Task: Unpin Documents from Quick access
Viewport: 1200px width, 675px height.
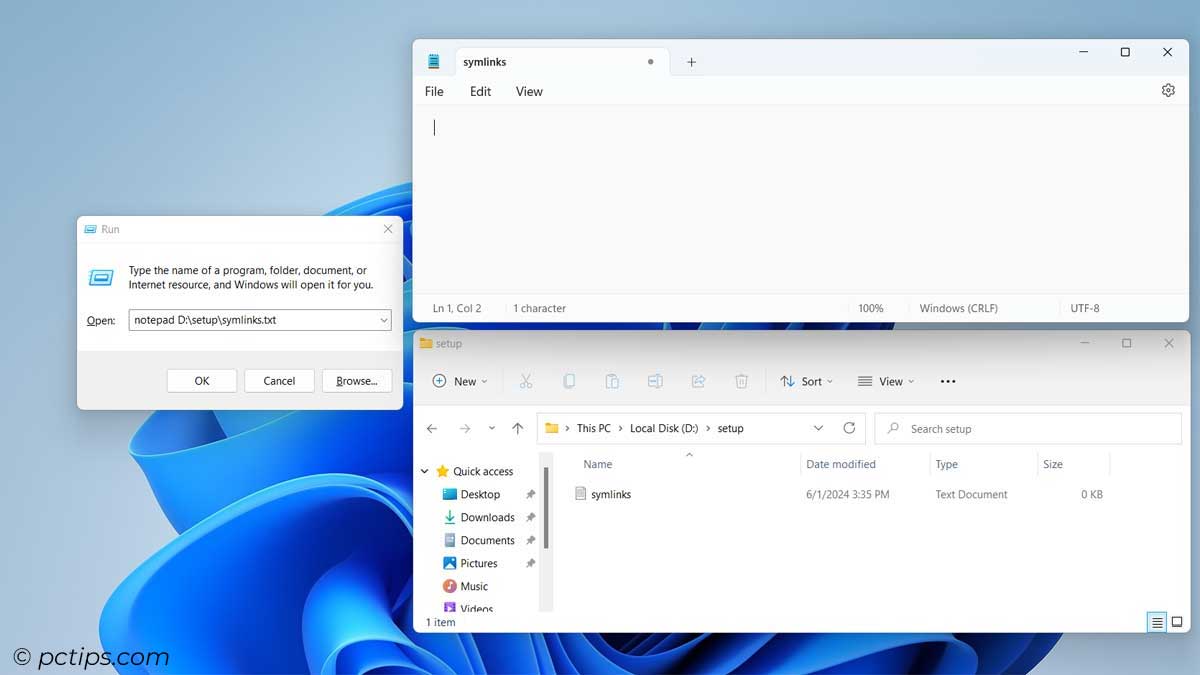Action: point(532,540)
